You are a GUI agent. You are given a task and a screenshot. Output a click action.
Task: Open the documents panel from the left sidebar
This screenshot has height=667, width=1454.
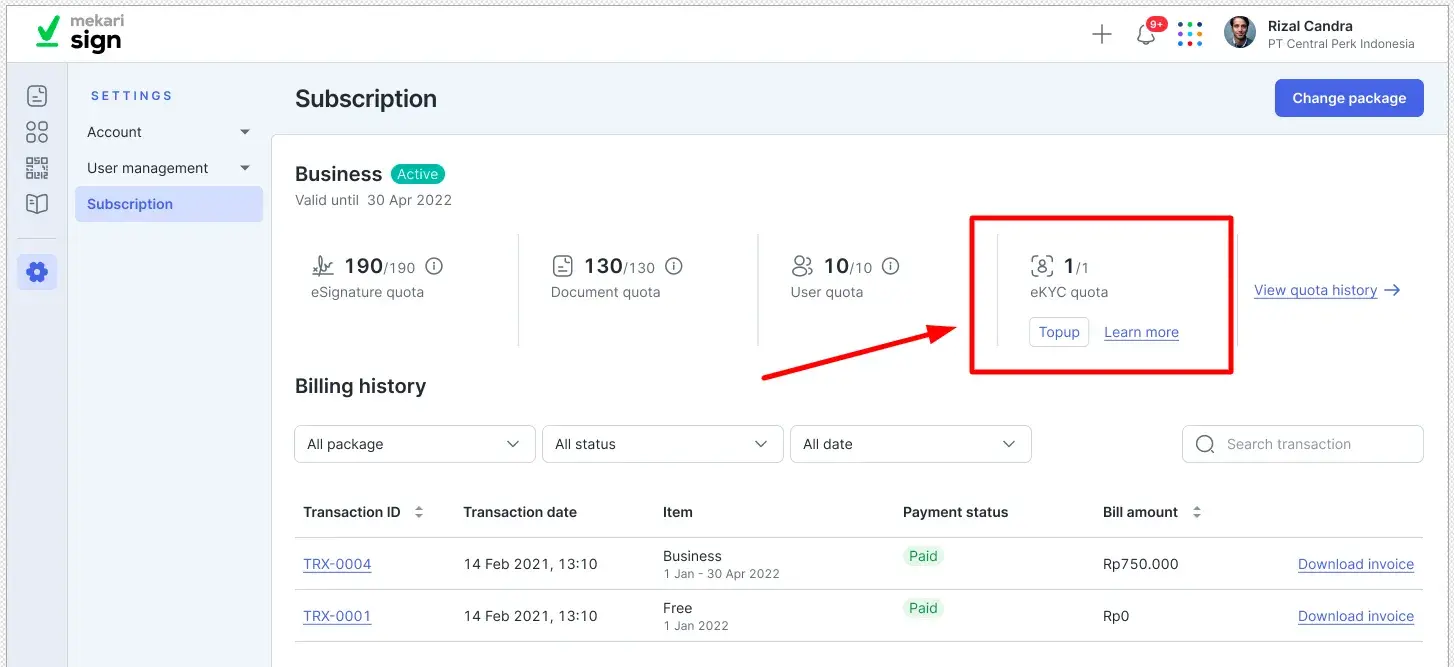point(37,95)
